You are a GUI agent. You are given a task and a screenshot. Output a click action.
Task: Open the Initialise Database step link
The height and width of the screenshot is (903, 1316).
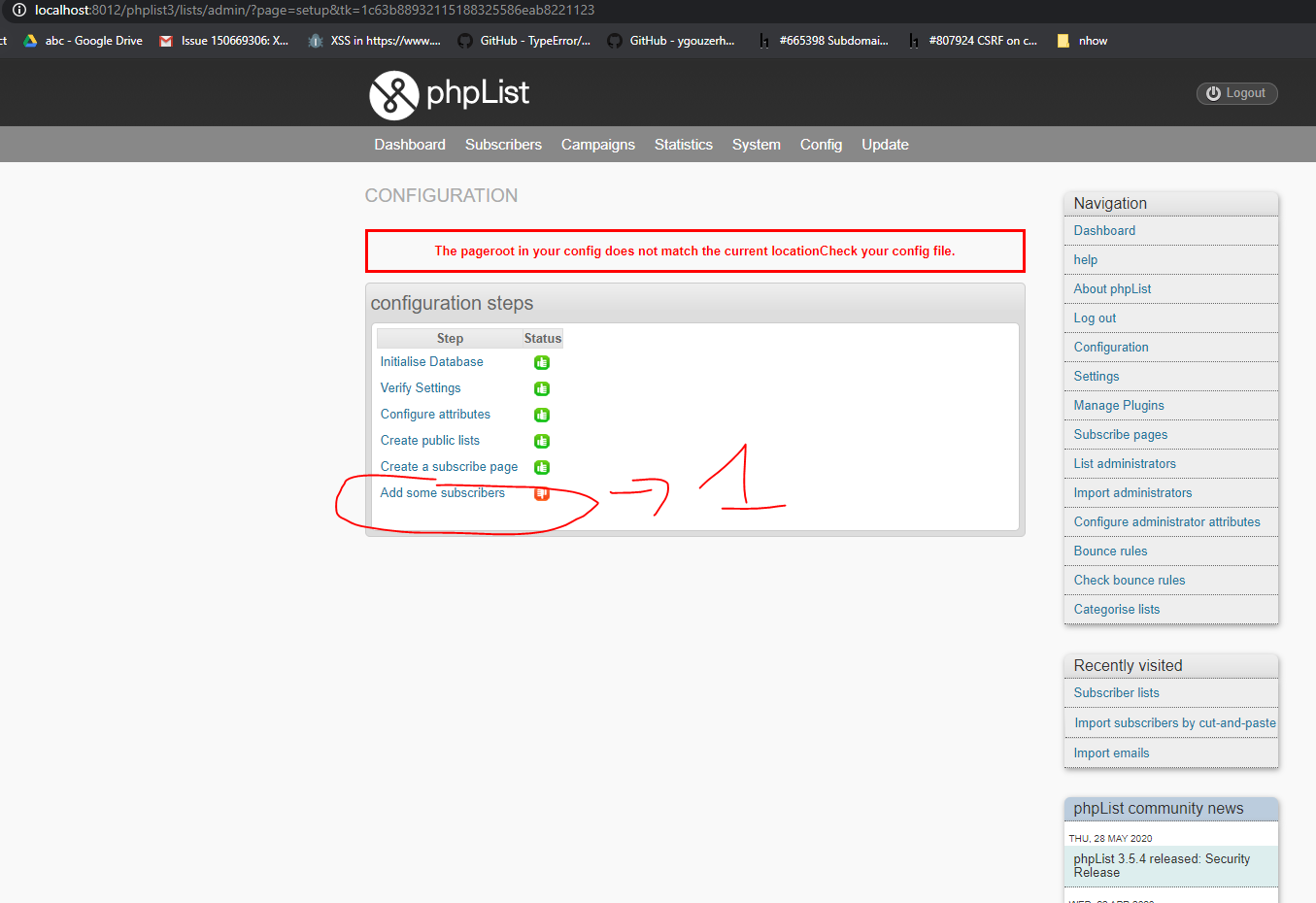tap(431, 362)
